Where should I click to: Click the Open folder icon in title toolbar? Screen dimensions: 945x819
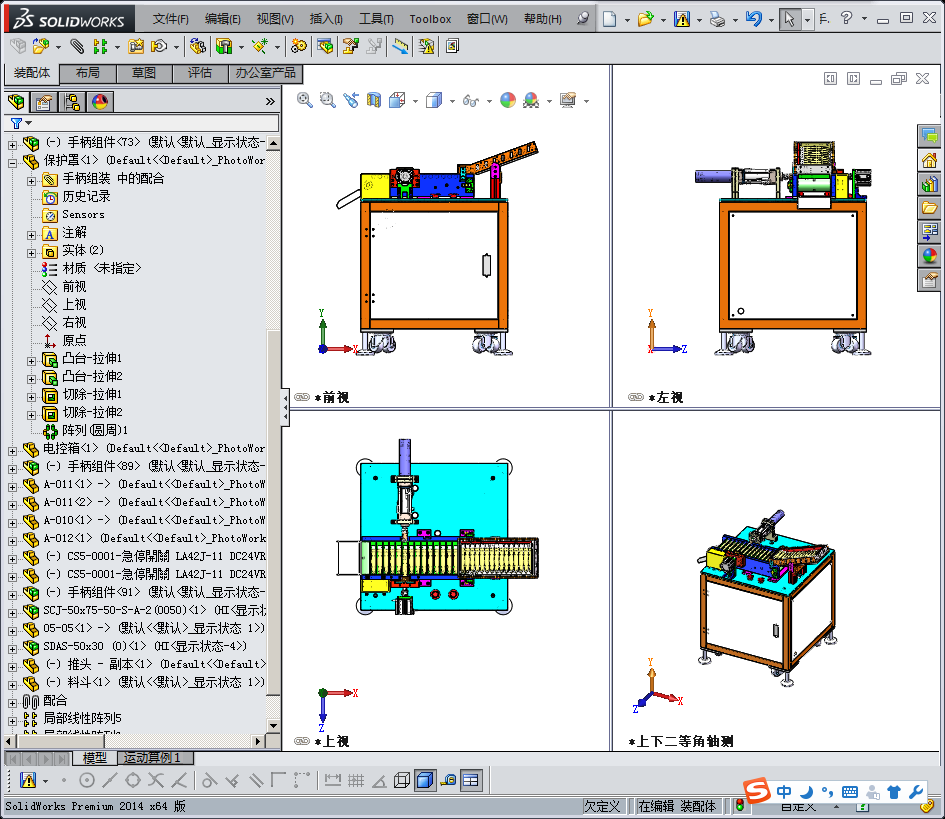click(645, 19)
